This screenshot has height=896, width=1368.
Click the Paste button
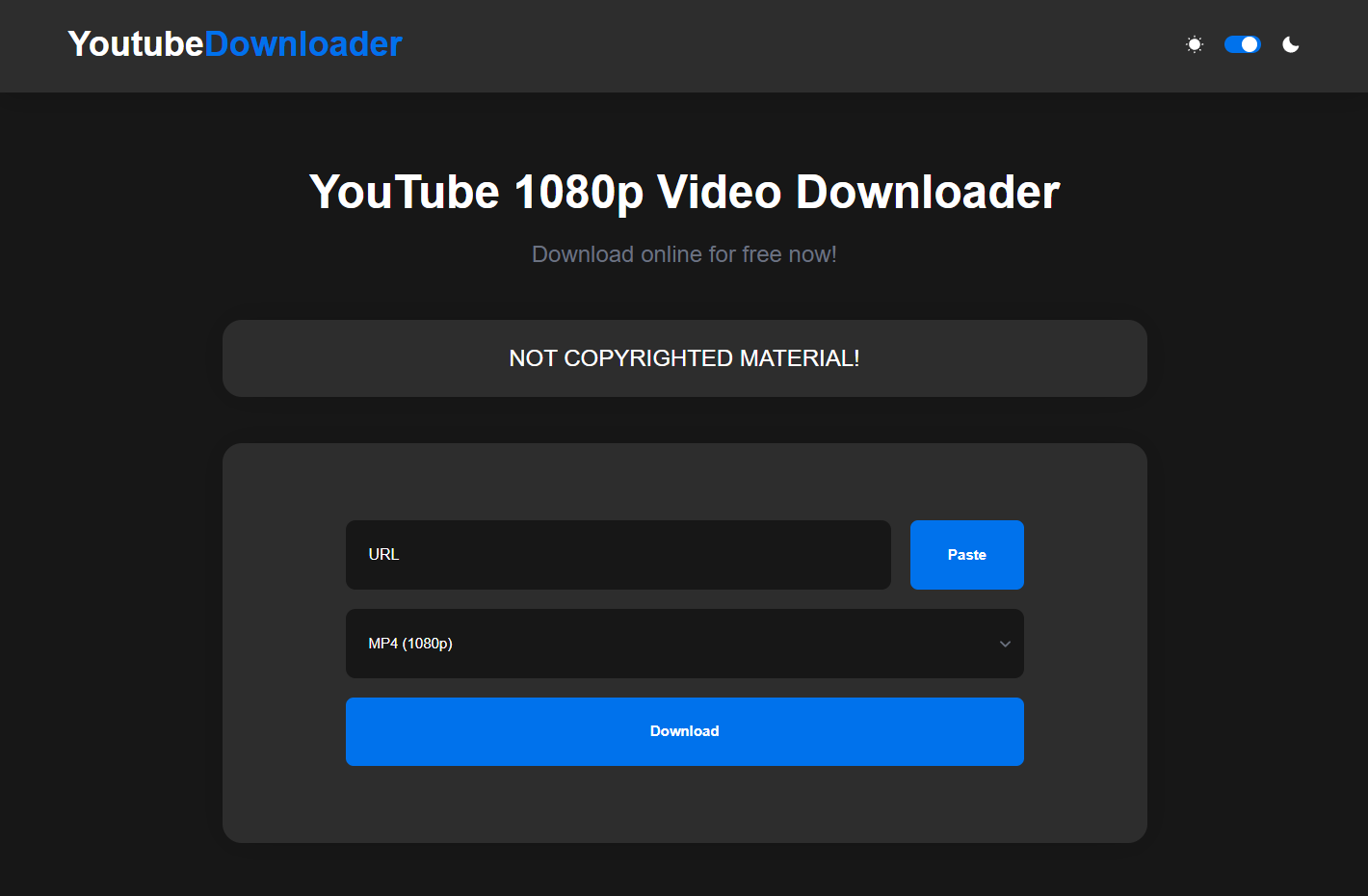click(966, 555)
